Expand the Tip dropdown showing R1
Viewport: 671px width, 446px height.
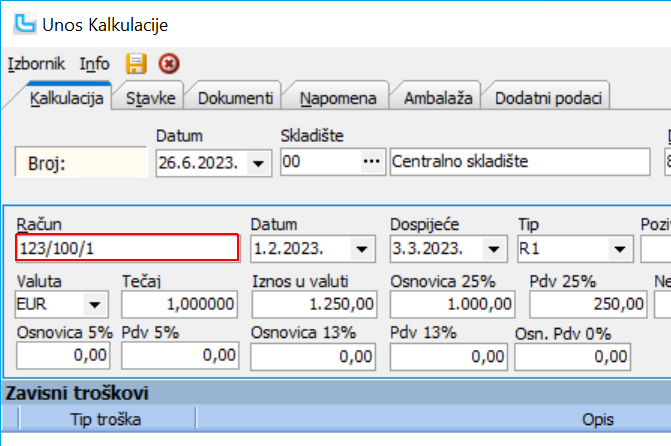[619, 248]
